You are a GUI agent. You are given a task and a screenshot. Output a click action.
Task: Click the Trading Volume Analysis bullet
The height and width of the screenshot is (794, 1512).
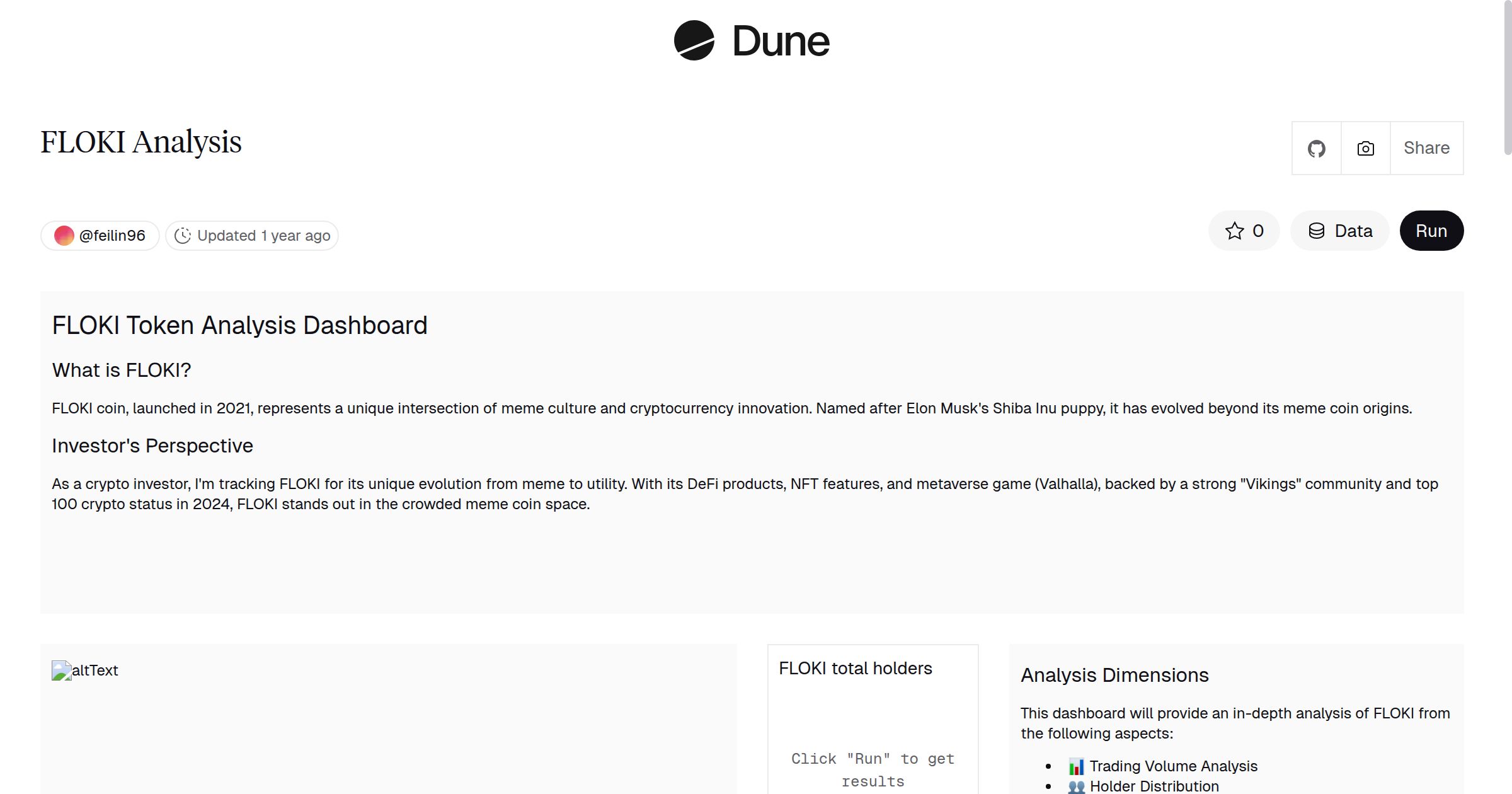point(1173,766)
